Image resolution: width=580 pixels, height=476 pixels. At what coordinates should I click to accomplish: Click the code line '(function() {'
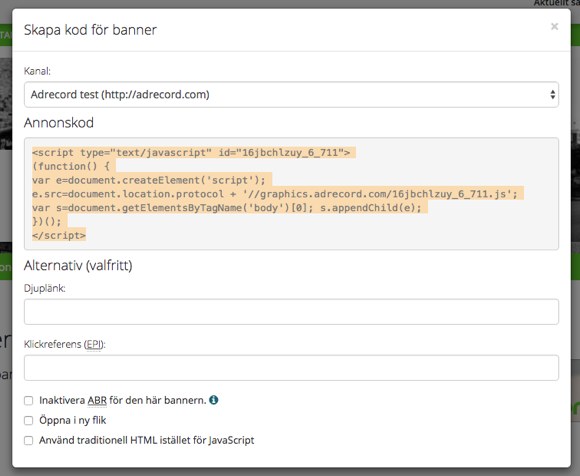coord(71,166)
